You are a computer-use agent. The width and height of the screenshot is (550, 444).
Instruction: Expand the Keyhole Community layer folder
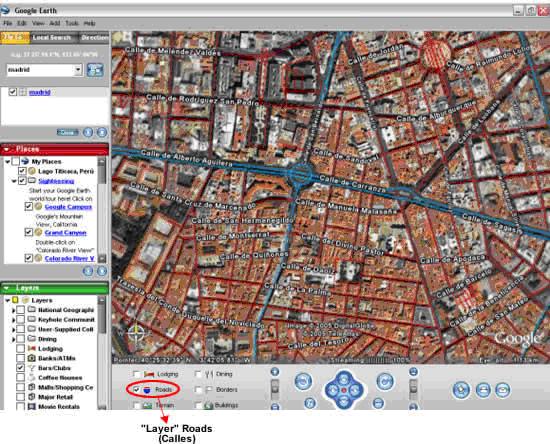click(x=13, y=320)
